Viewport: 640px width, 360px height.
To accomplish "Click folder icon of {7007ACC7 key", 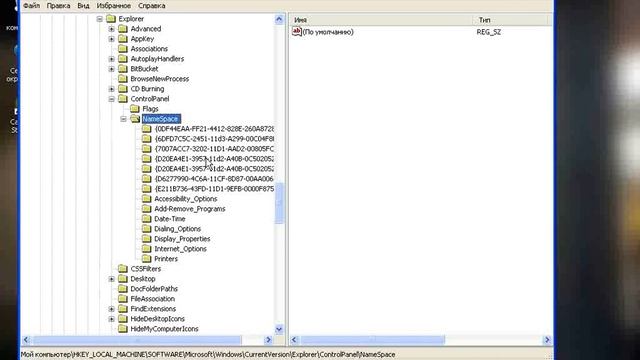I will 147,149.
